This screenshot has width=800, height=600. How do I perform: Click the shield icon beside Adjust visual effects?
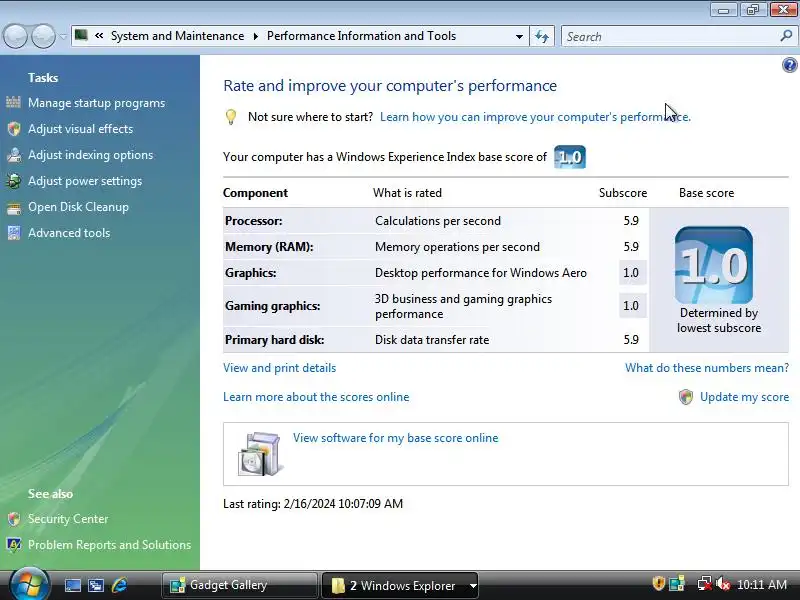(x=14, y=129)
